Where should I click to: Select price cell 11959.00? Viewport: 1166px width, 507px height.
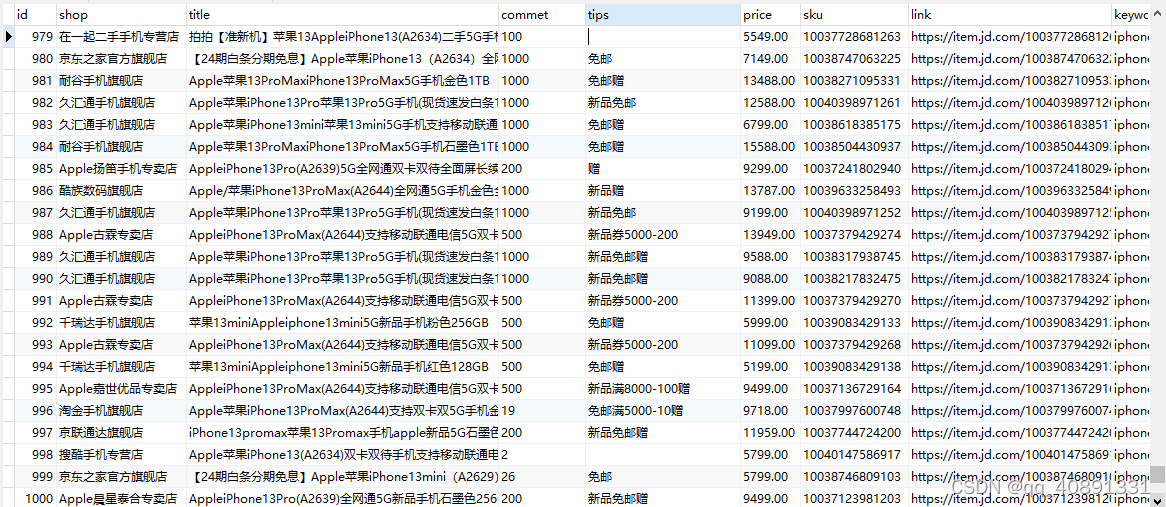770,433
